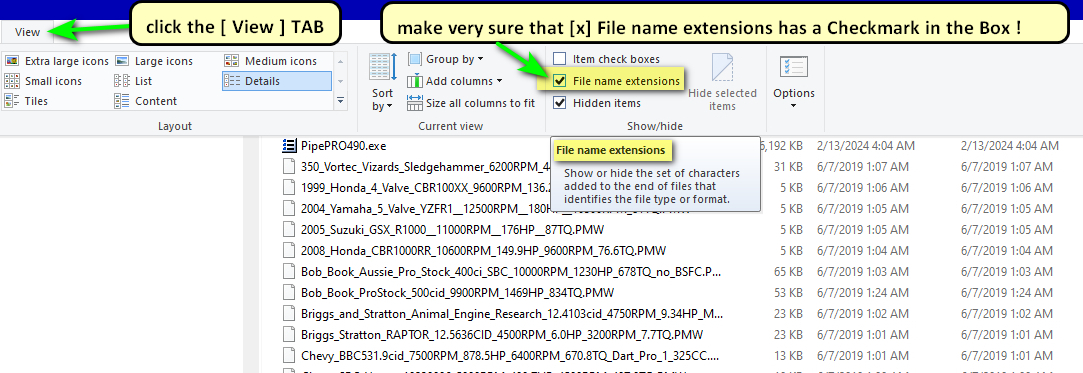Click Hide selected items button
Viewport: 1083px width, 373px height.
pyautogui.click(x=722, y=83)
